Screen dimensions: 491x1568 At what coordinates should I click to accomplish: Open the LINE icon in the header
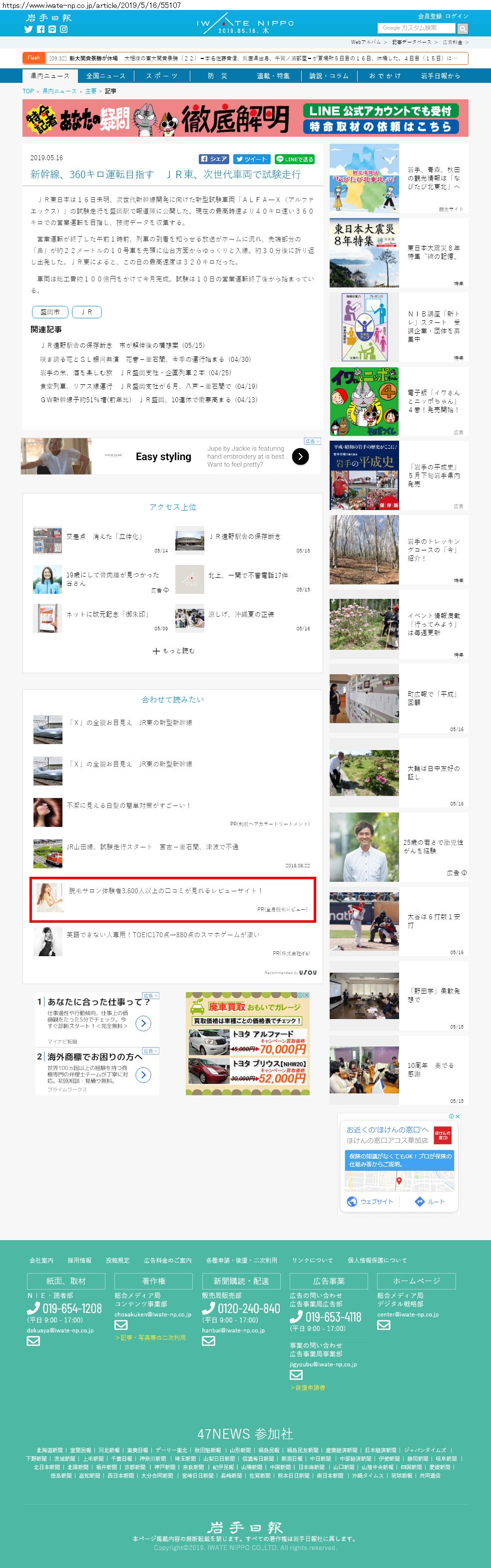tap(52, 29)
